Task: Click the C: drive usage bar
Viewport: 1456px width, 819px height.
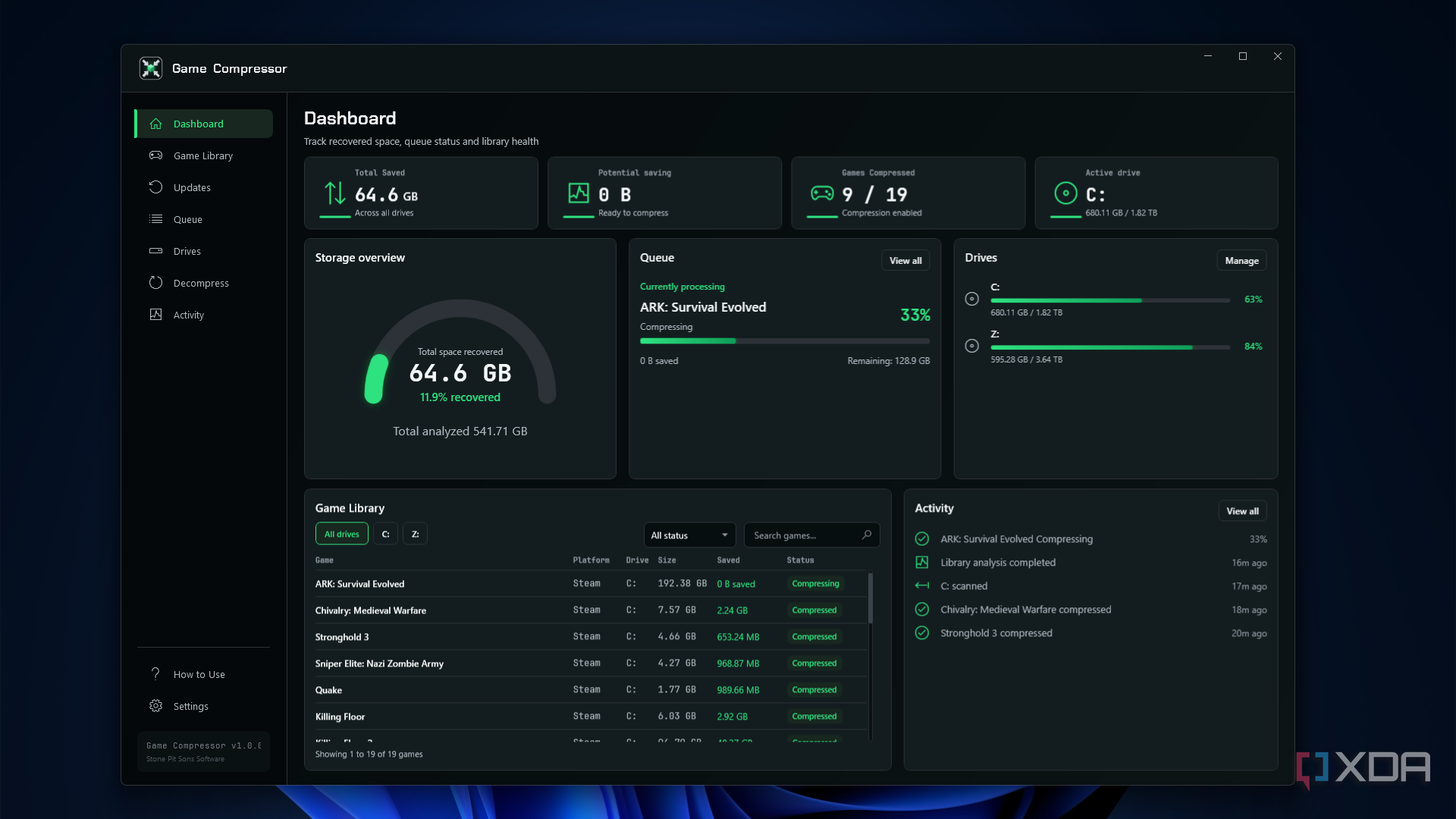Action: (1110, 300)
